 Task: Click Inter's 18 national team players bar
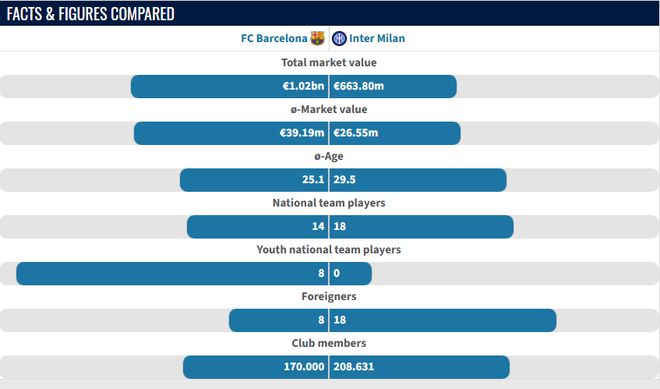click(x=421, y=226)
